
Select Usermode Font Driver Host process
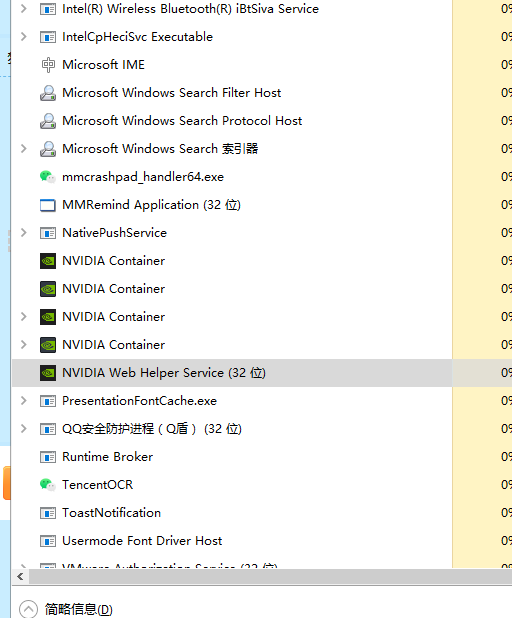click(x=142, y=540)
